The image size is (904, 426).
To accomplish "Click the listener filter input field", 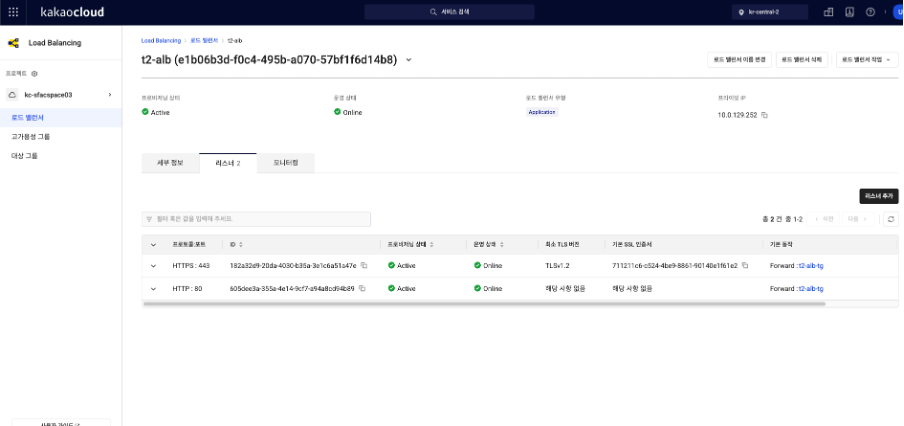I will [x=256, y=219].
